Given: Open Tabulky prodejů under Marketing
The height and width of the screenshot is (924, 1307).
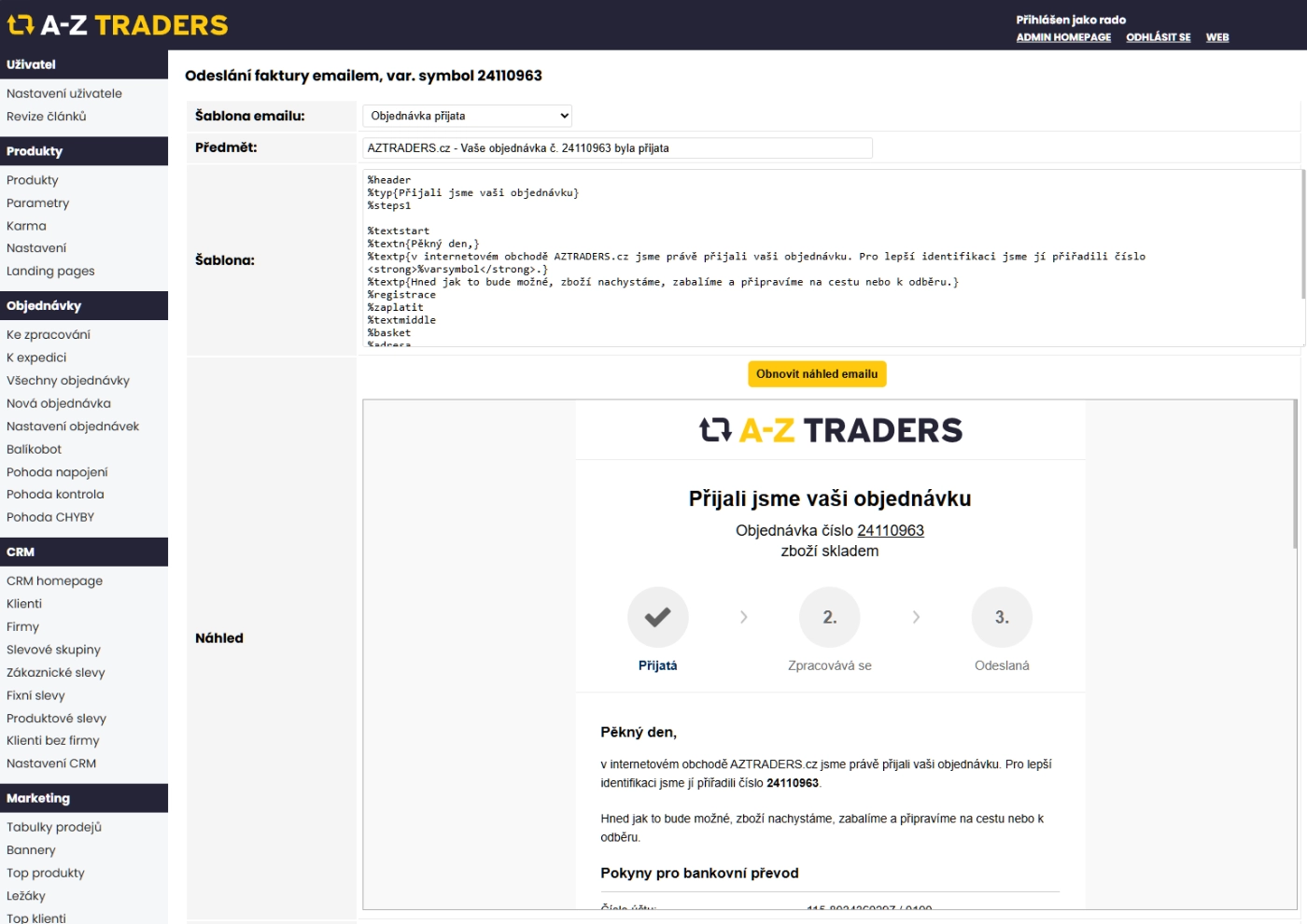Looking at the screenshot, I should [x=54, y=828].
